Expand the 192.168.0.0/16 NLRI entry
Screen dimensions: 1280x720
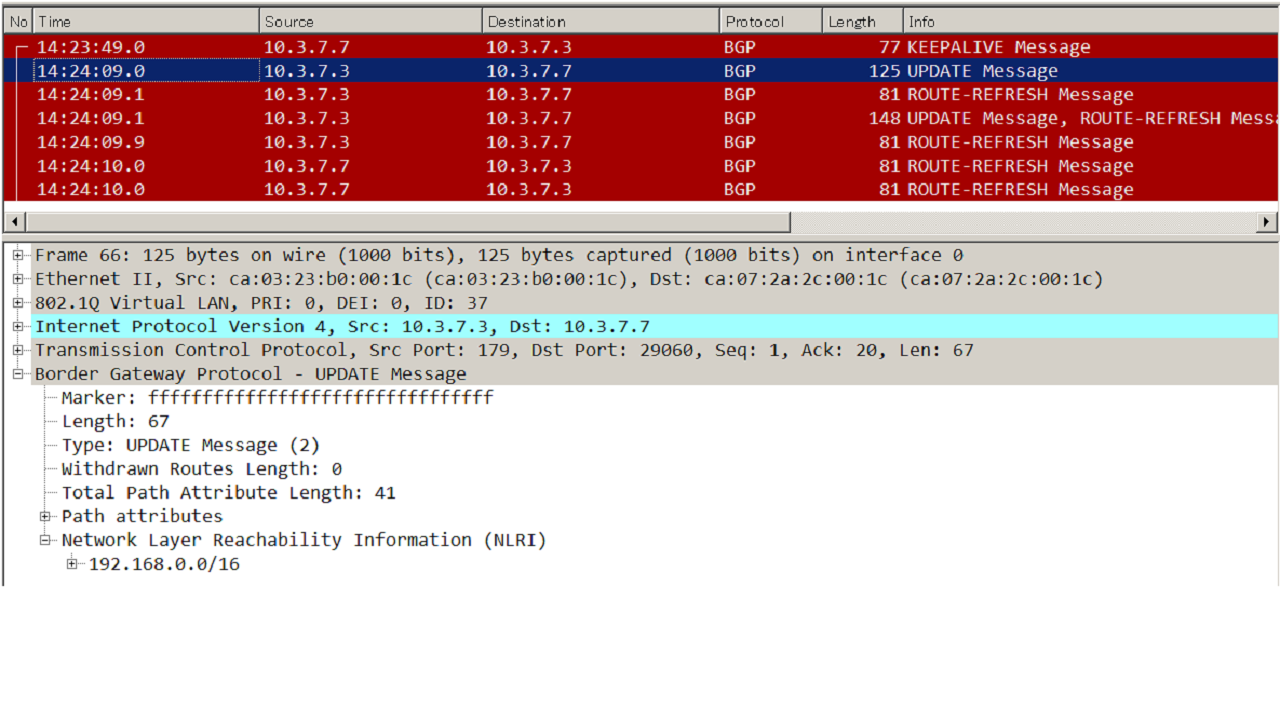click(x=72, y=564)
